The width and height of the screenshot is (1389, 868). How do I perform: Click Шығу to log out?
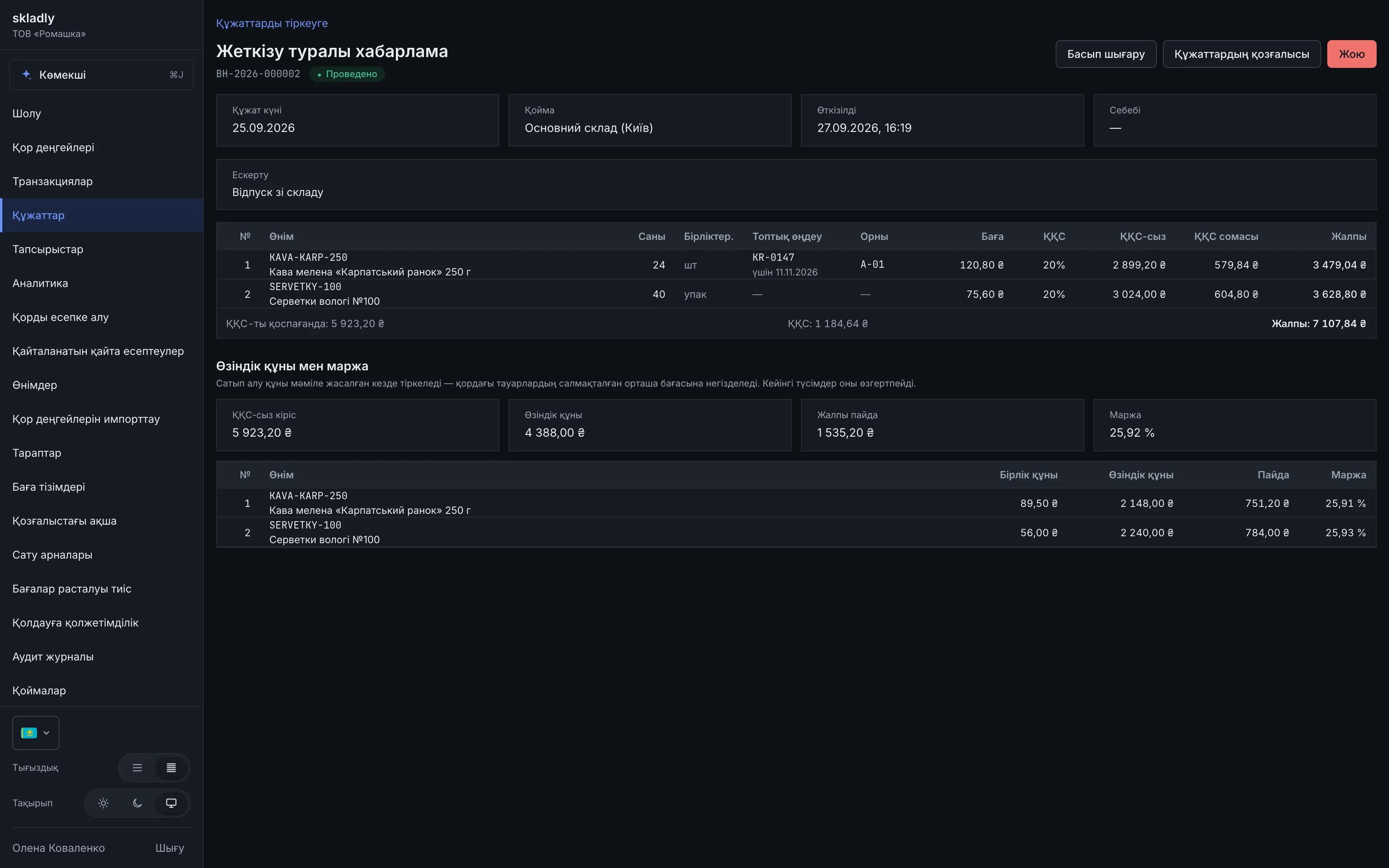(170, 848)
